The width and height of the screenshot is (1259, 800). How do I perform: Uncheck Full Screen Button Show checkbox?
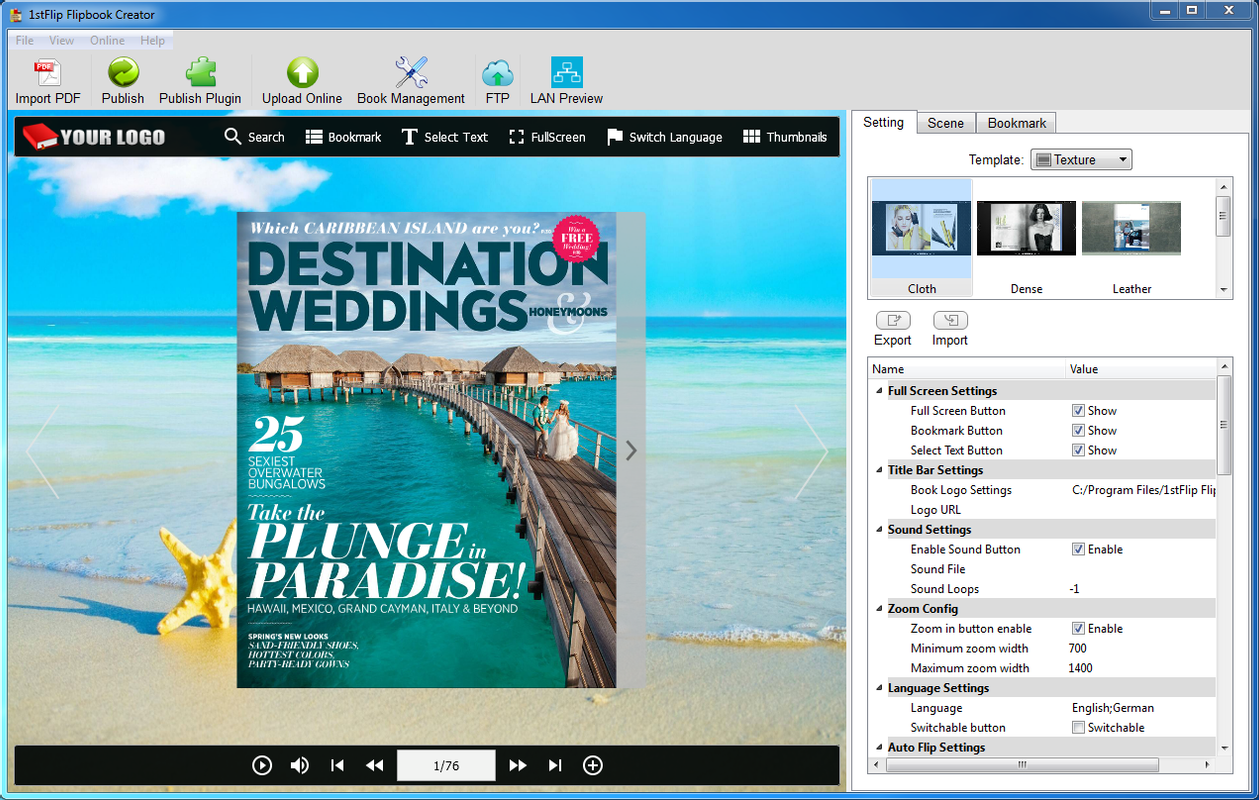(1078, 411)
